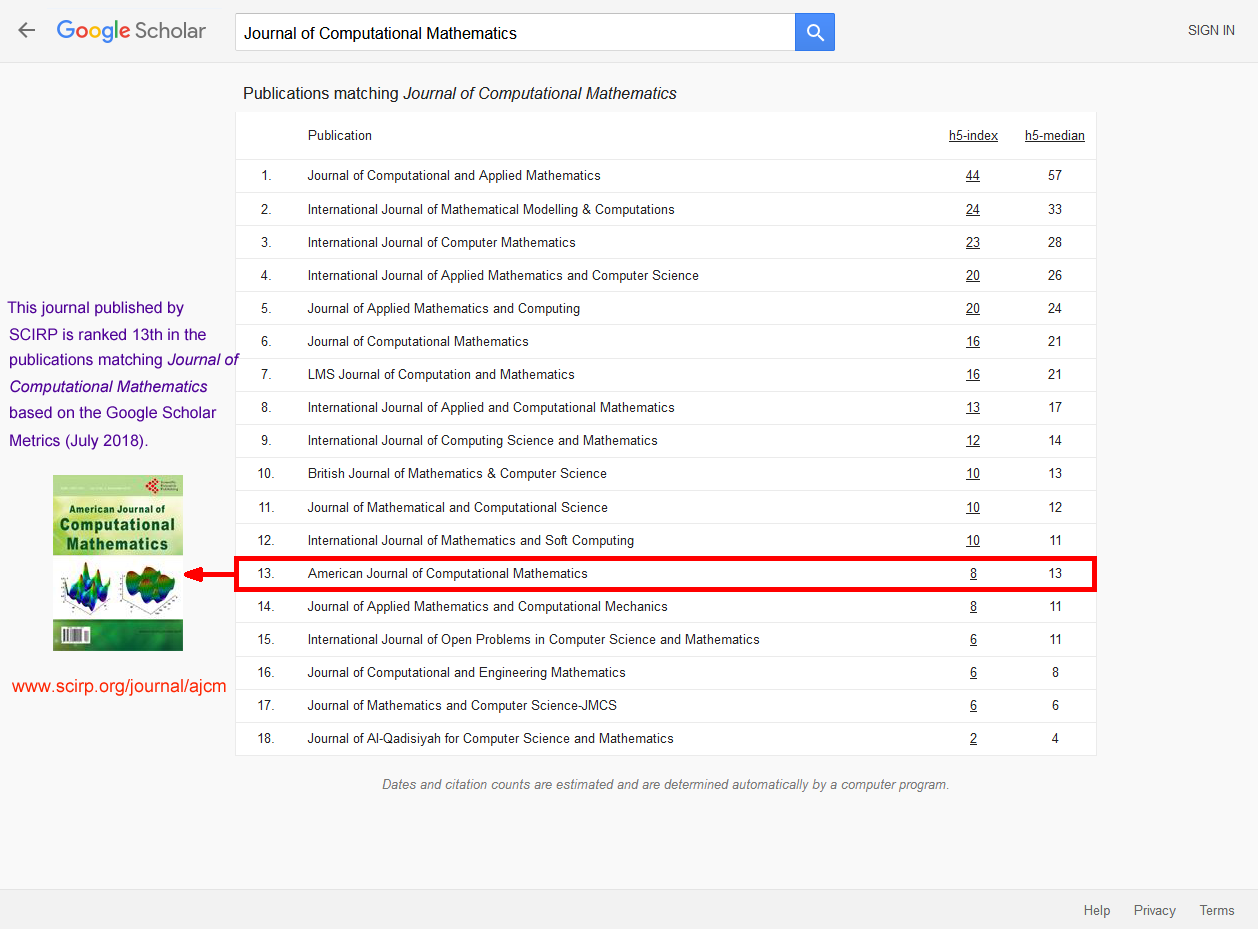Click h5-index 2 for Al-Qadisiyah journal

[x=972, y=738]
